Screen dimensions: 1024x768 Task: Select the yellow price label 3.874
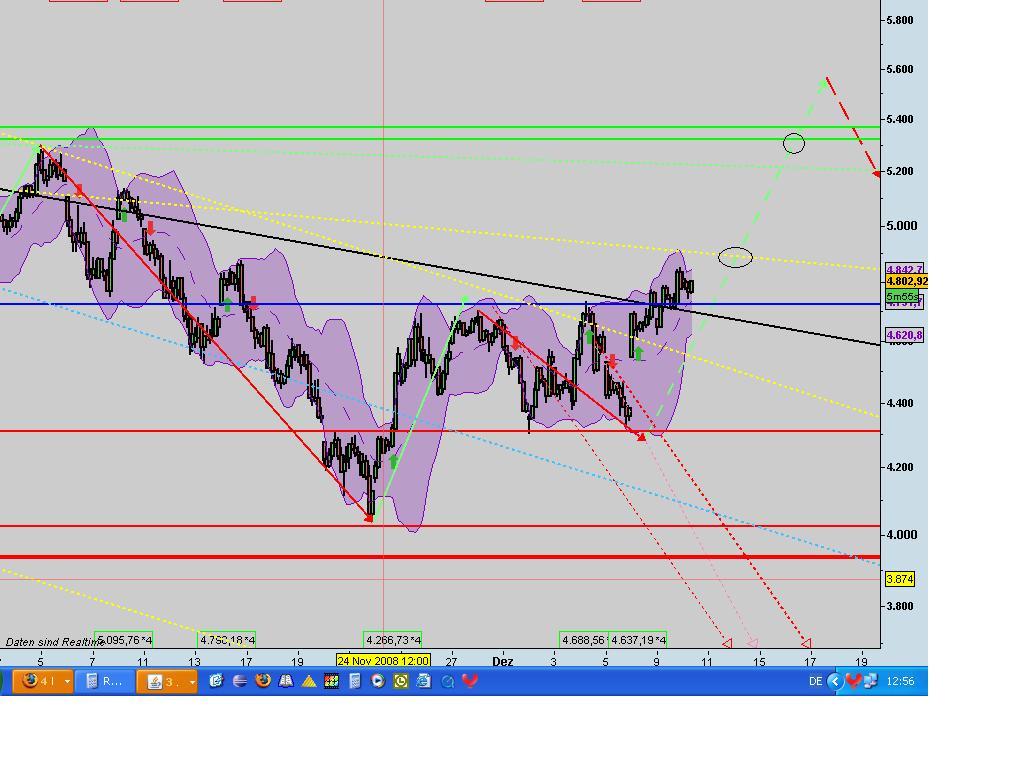click(900, 579)
